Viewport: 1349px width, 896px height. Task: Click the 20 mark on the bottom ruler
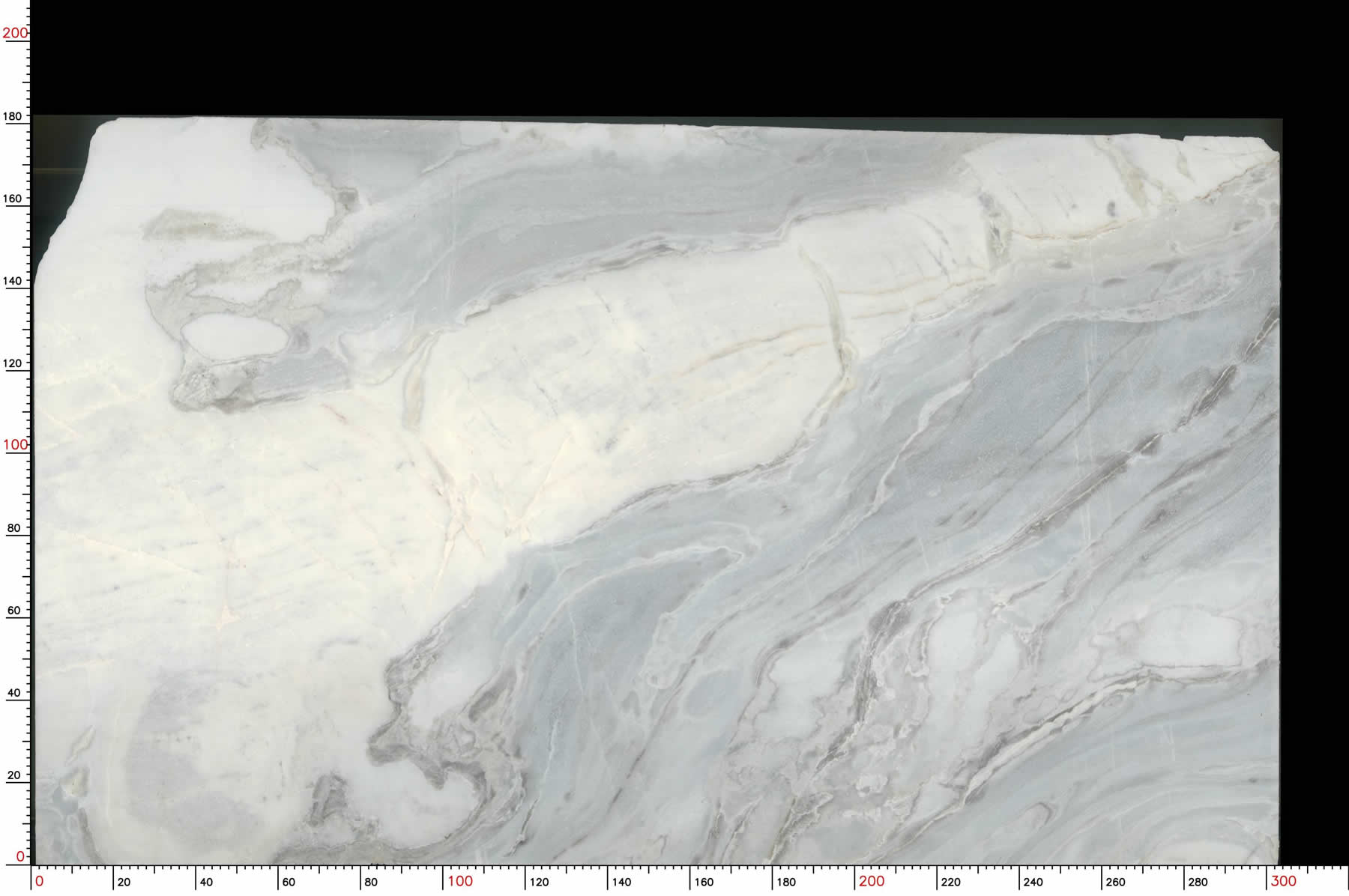coord(124,882)
